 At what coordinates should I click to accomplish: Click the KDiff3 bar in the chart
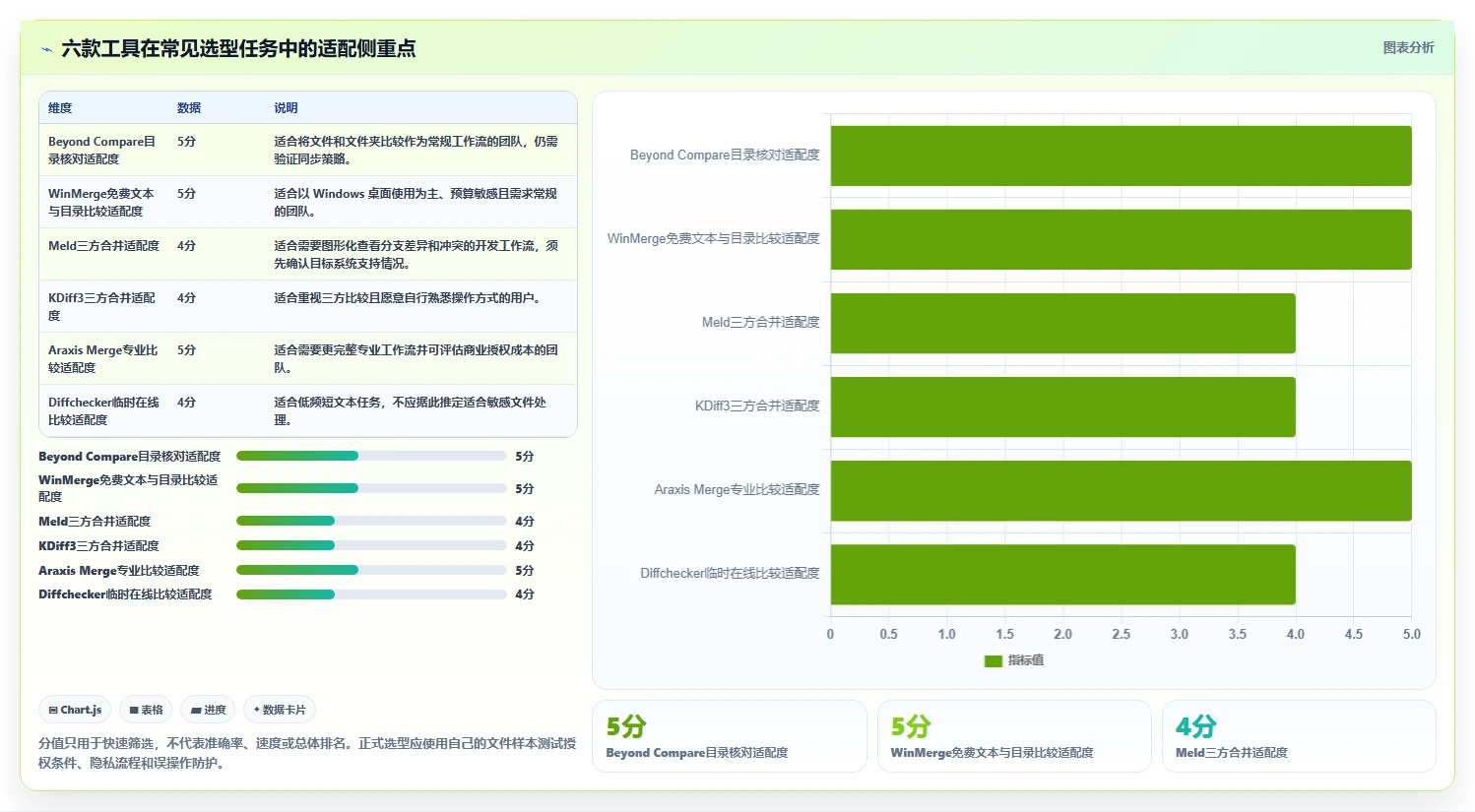coord(1063,406)
